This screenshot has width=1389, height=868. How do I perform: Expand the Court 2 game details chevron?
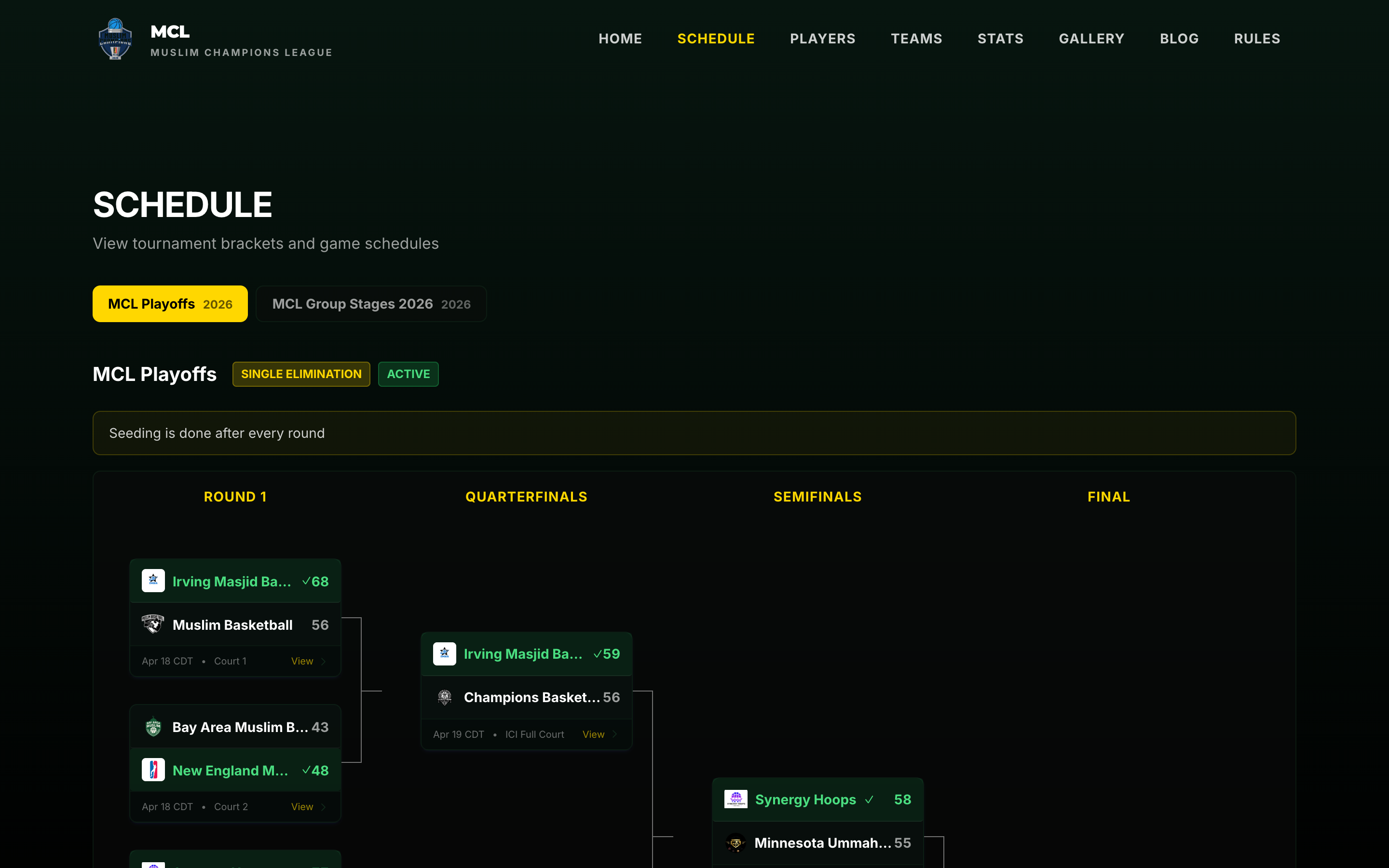324,806
